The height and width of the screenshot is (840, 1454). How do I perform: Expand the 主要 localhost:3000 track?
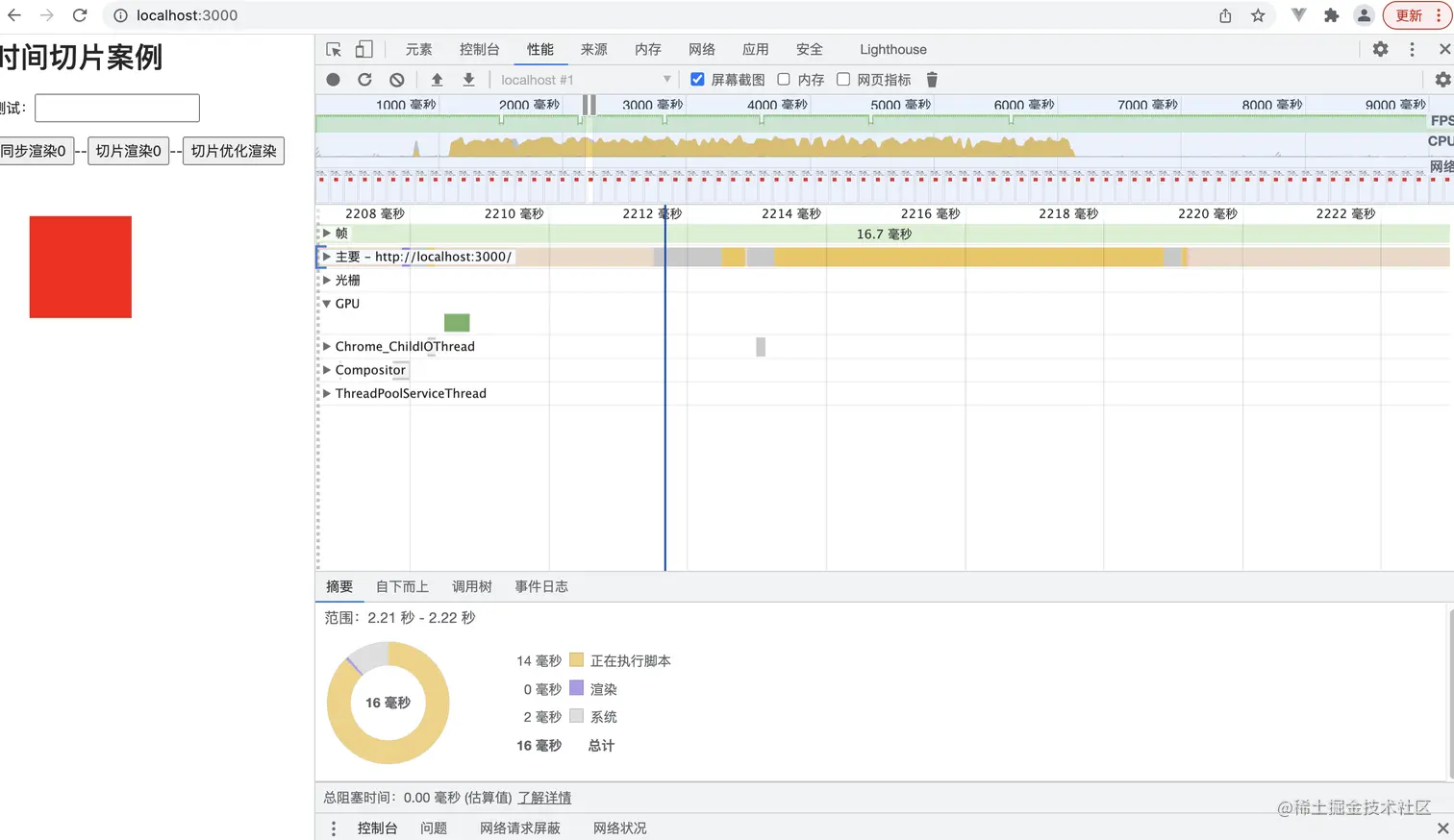(x=327, y=257)
